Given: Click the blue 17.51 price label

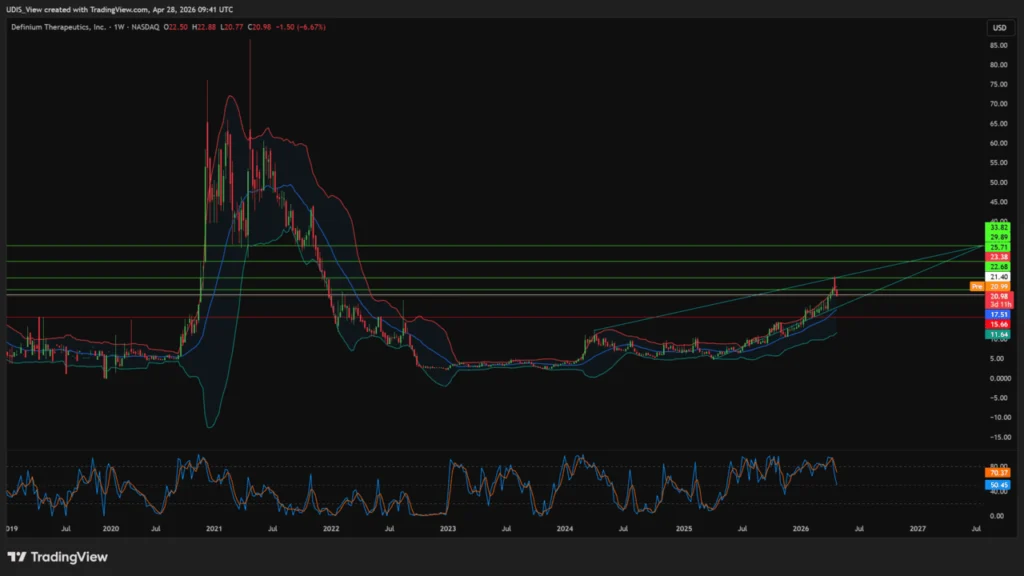Looking at the screenshot, I should 999,314.
